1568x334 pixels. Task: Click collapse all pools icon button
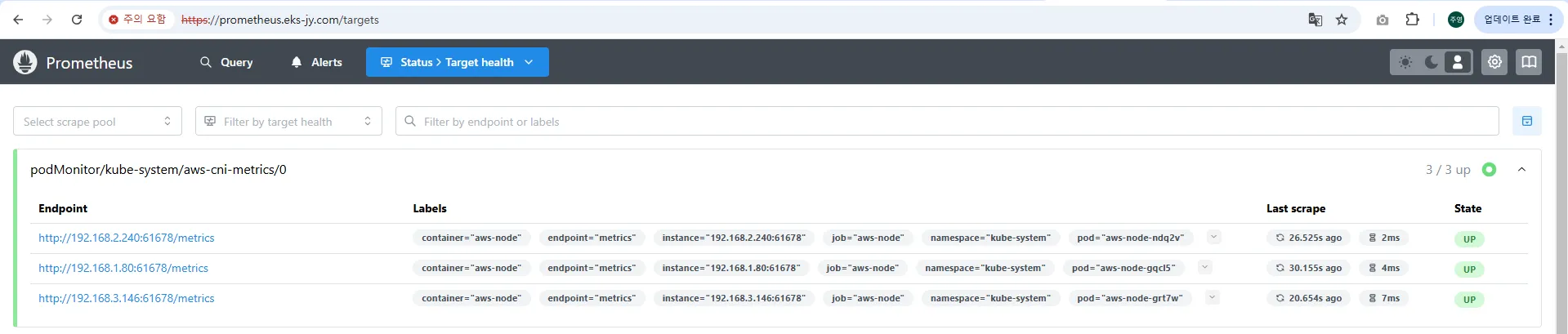(x=1526, y=121)
